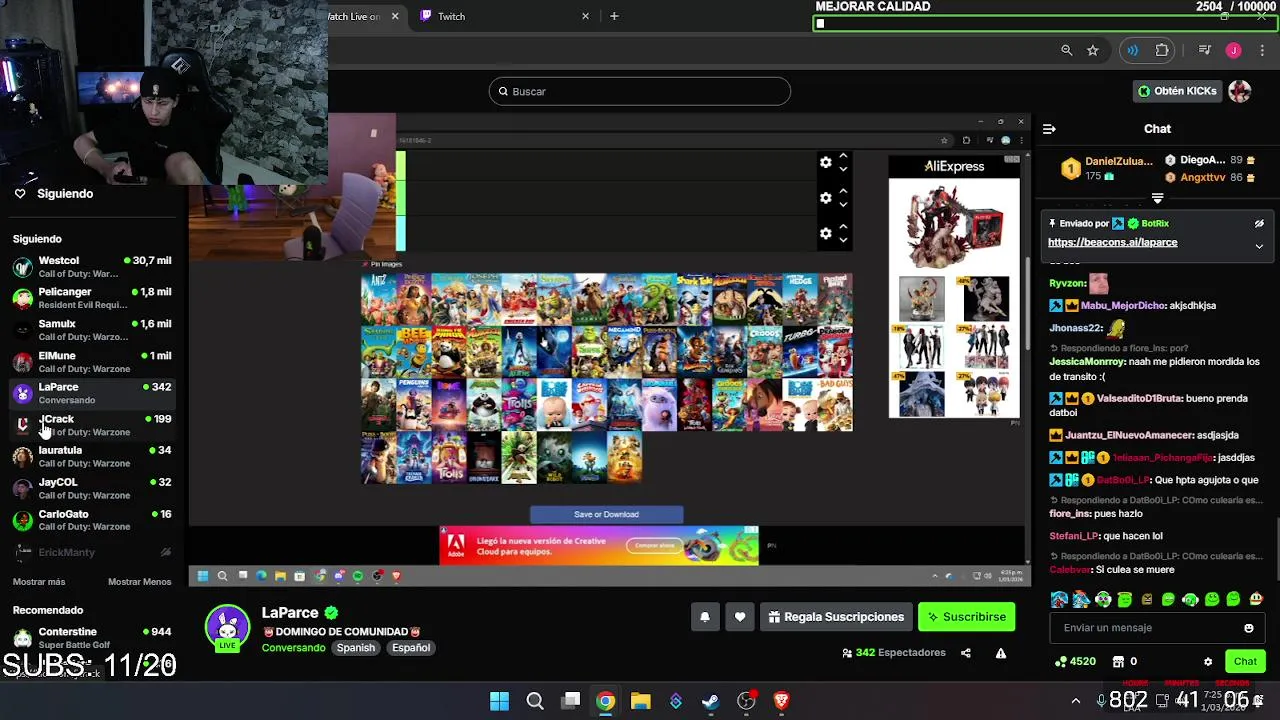Switch to Watch Live browser tab
Screen dimensions: 1280x720
(365, 16)
